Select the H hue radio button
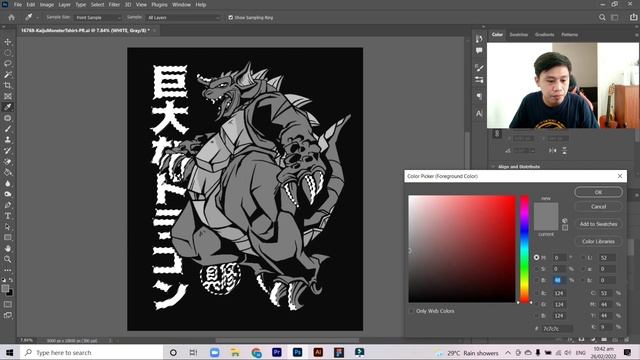640x360 pixels. (x=536, y=258)
